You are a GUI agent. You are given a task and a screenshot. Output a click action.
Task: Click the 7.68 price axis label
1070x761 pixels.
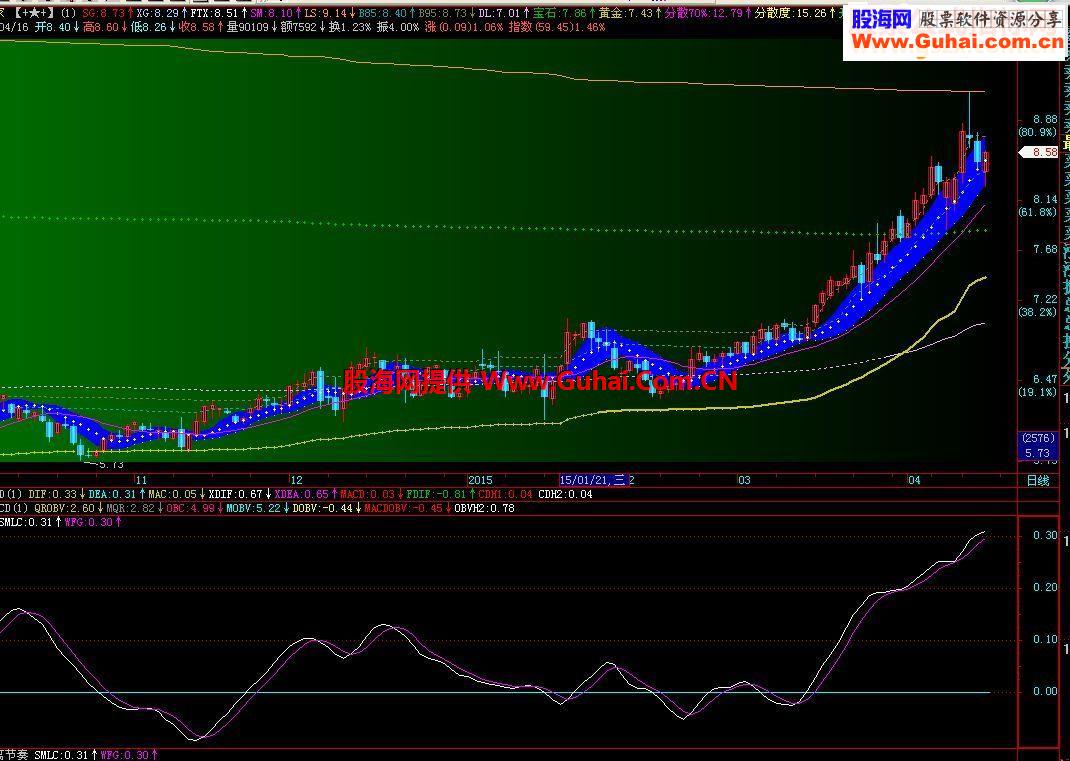pyautogui.click(x=1045, y=249)
